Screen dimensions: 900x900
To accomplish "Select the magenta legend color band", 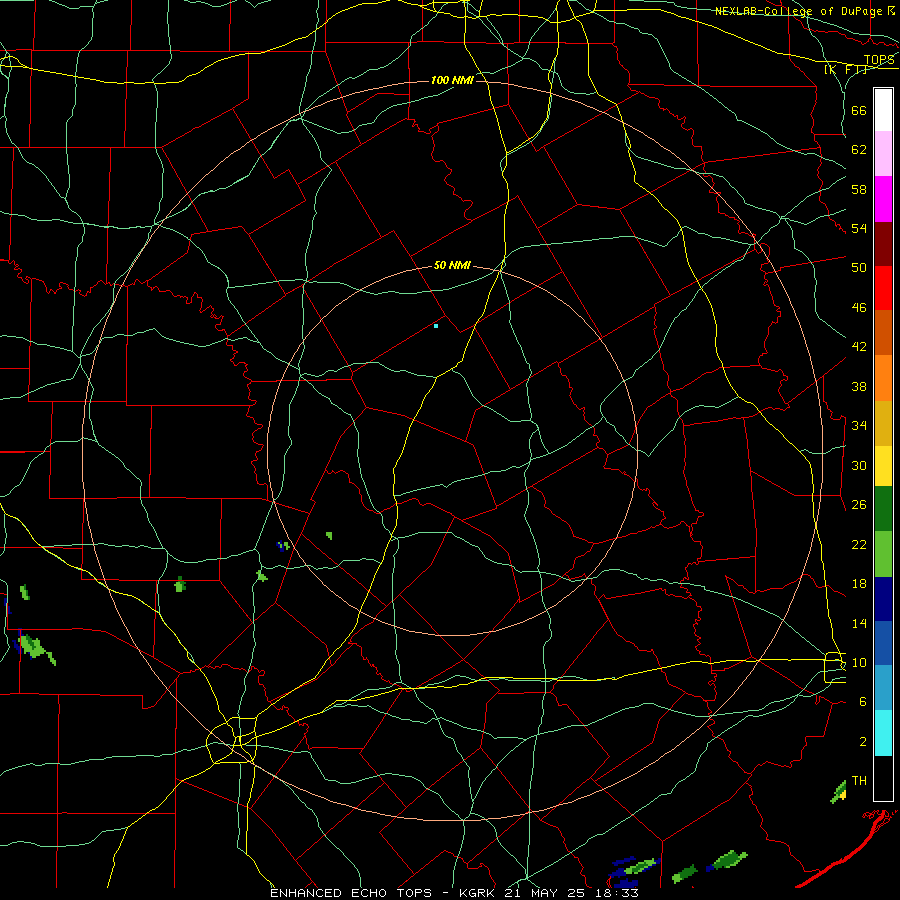I will 883,199.
